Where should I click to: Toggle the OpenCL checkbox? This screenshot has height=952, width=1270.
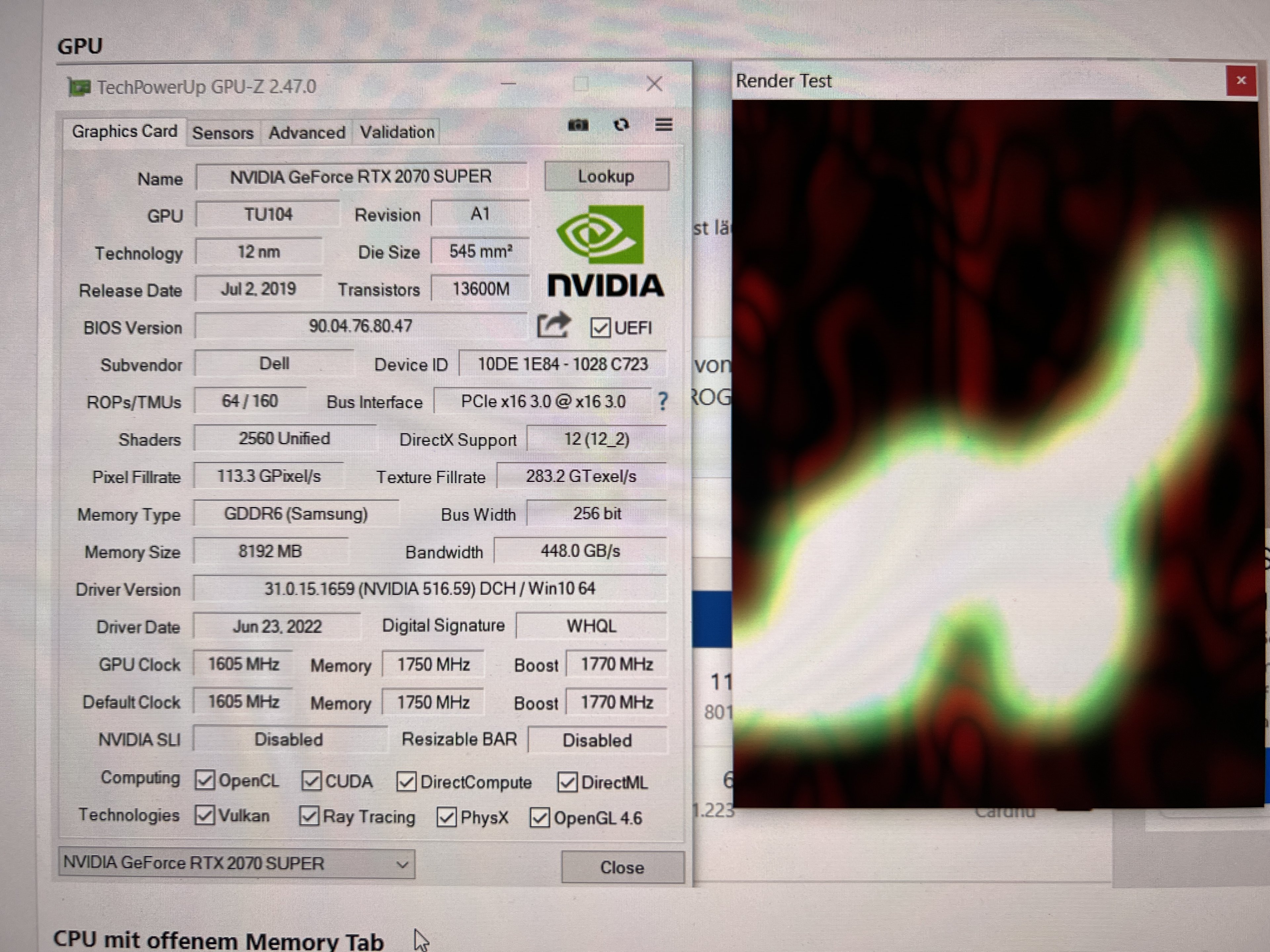(205, 780)
